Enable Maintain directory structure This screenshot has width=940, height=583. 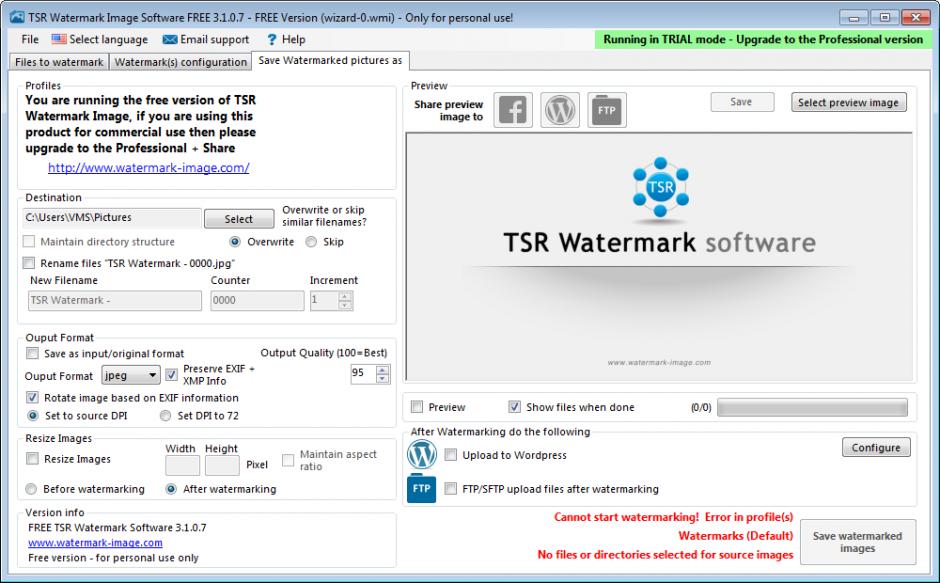29,242
